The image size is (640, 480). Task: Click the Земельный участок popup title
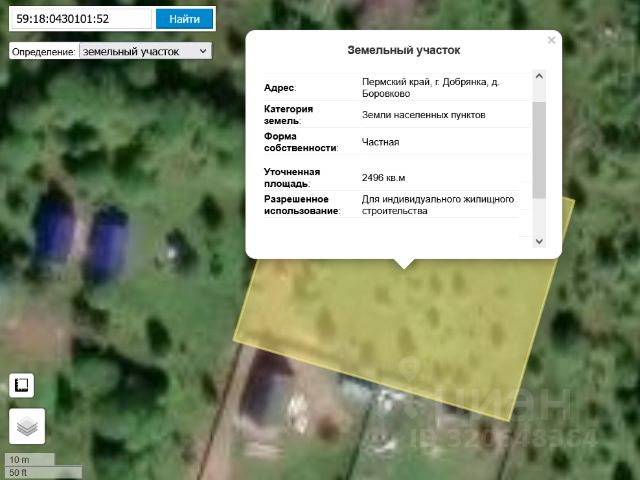click(404, 50)
